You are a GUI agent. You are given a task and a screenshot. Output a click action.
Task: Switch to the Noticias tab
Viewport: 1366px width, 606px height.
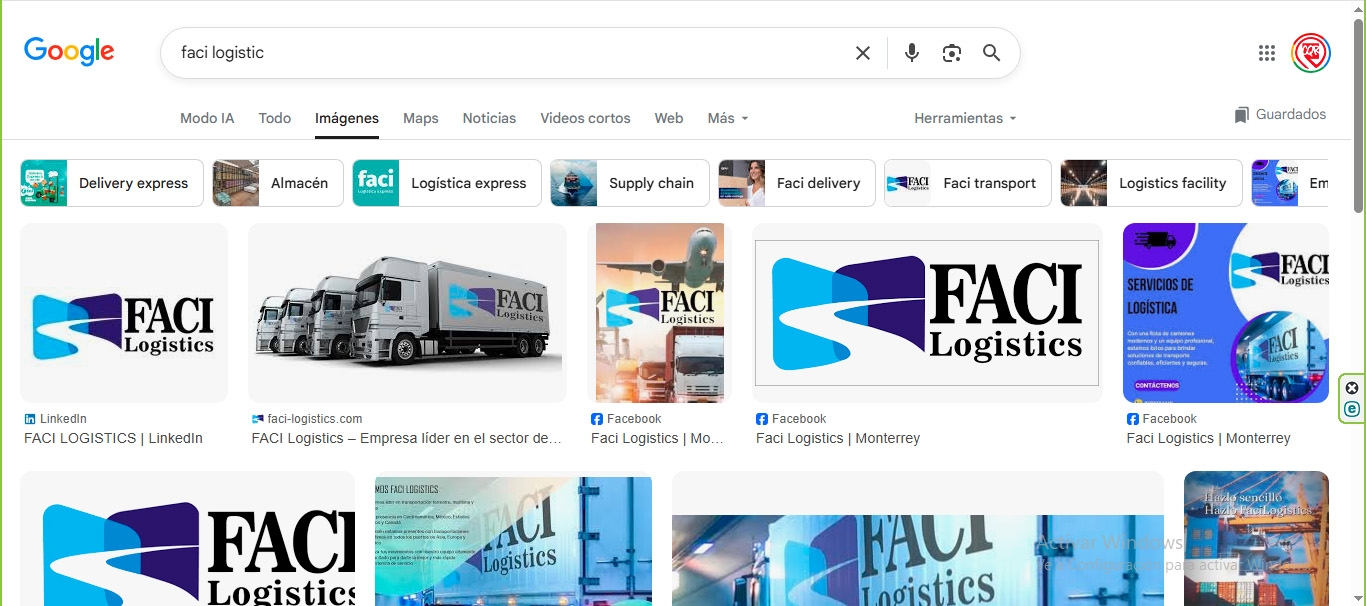point(489,118)
